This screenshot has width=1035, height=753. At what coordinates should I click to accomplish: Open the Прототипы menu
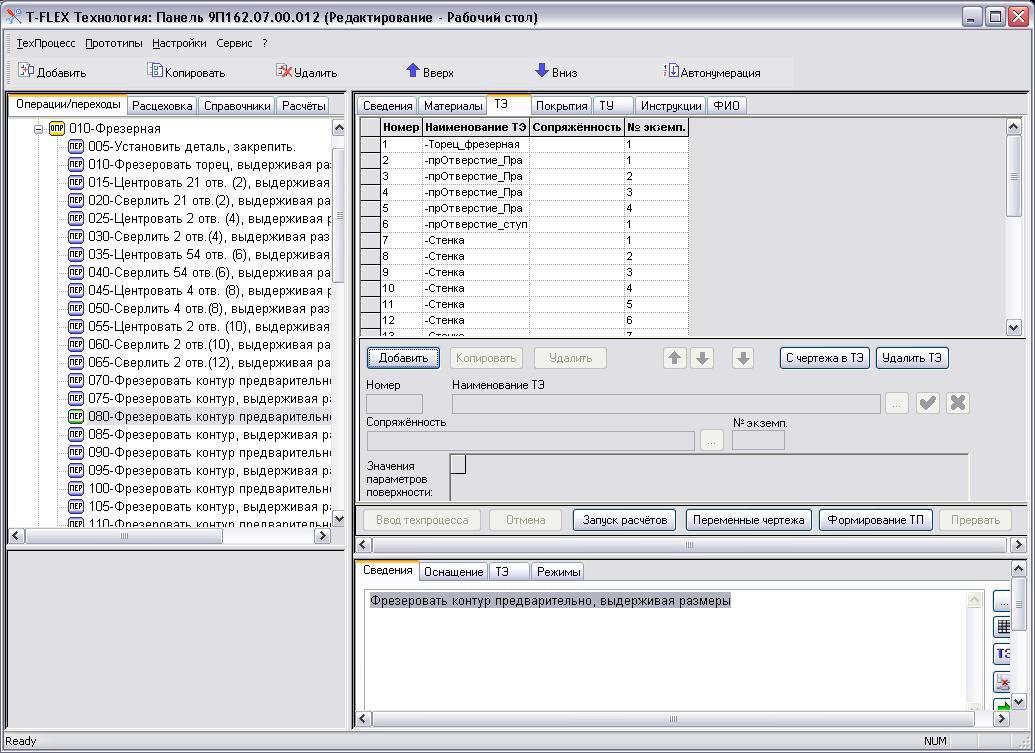click(x=114, y=44)
